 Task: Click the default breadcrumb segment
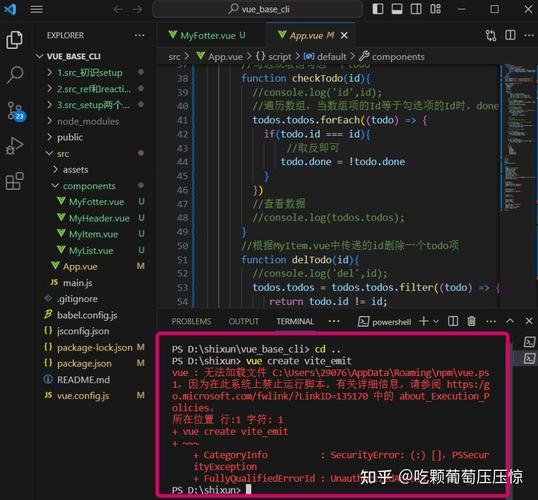tap(325, 57)
